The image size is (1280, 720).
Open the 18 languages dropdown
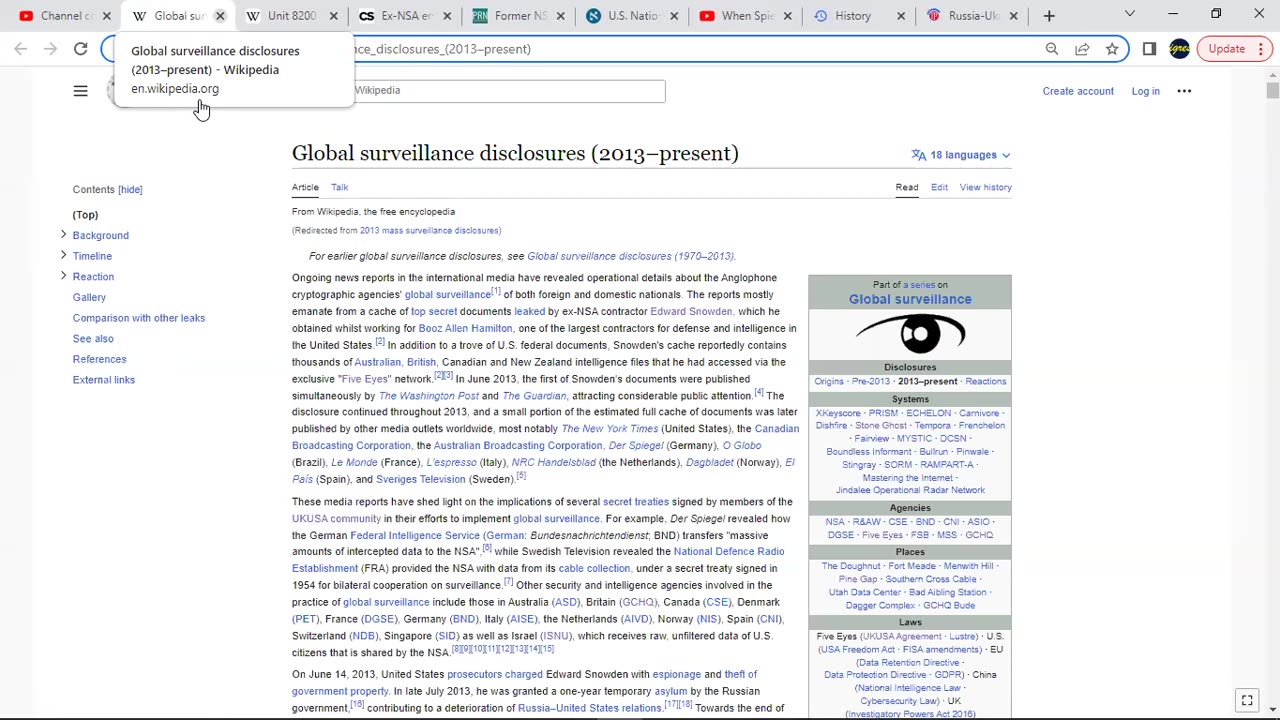[x=961, y=155]
